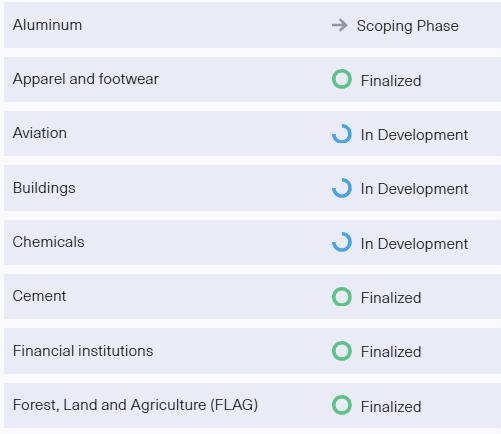This screenshot has width=501, height=434.
Task: Click In Development label in Chemicals row
Action: point(414,244)
